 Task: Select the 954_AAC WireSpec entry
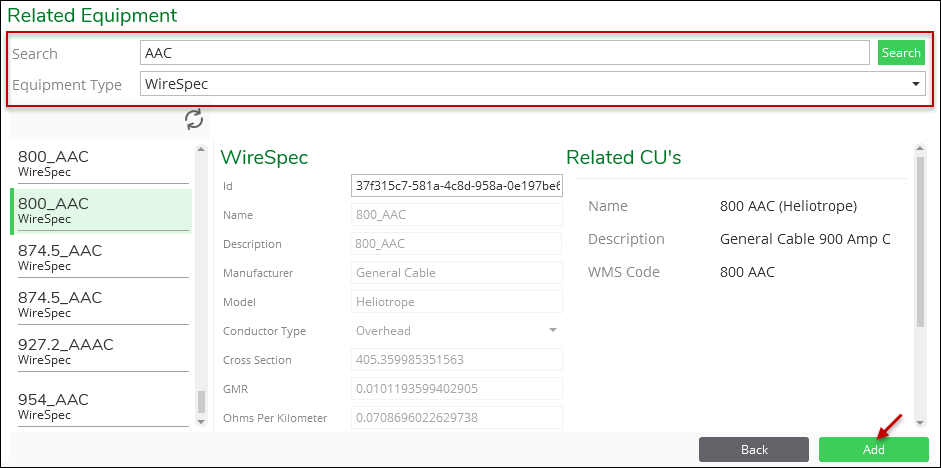[103, 406]
